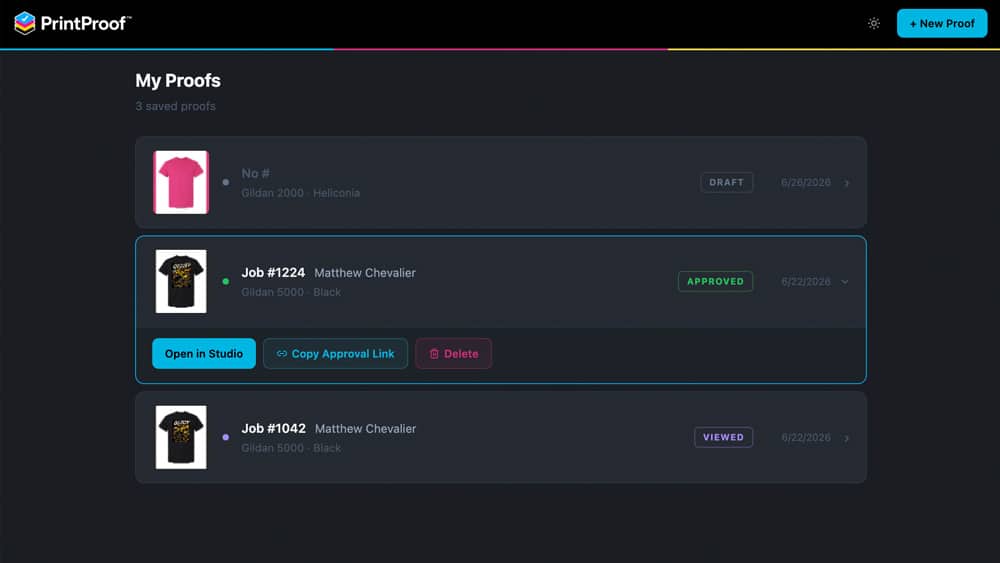Screen dimensions: 1000x563
Task: Click the APPROVED status badge
Action: pos(716,281)
